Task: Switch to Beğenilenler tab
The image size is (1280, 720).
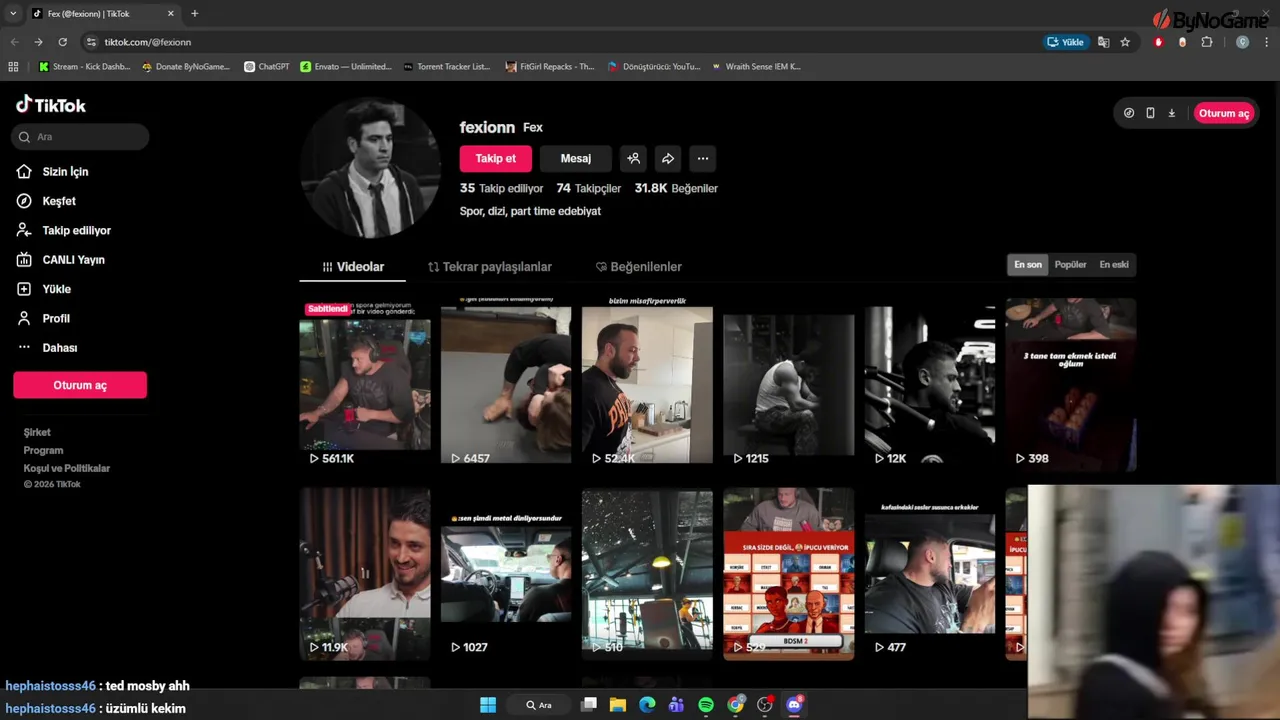Action: point(639,267)
